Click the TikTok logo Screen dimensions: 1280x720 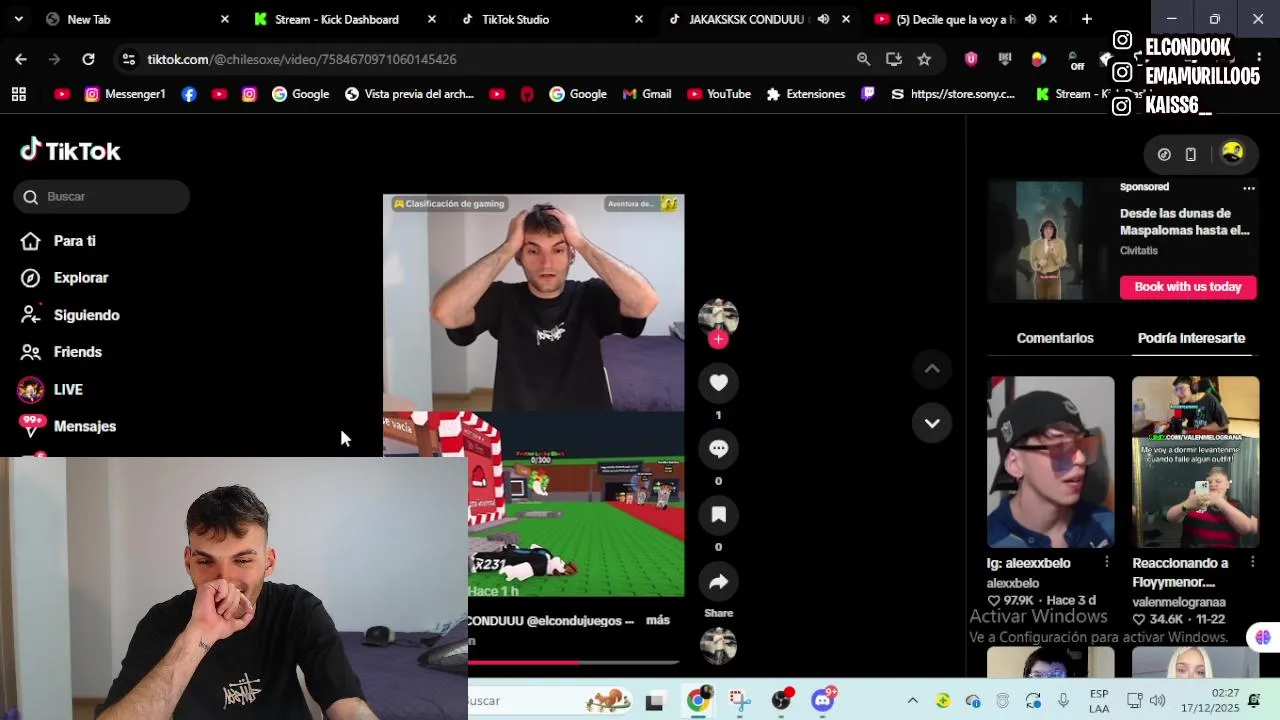[71, 151]
